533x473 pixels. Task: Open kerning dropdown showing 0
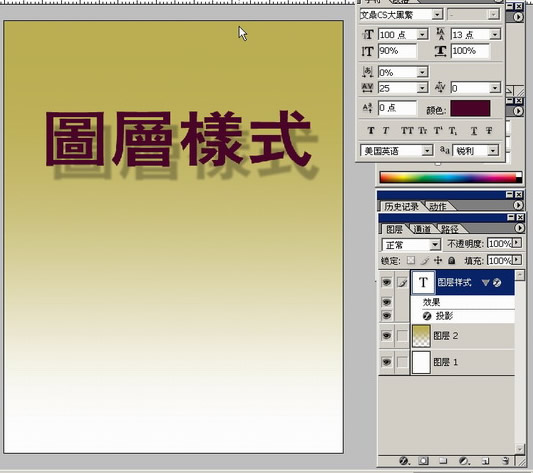click(x=495, y=88)
